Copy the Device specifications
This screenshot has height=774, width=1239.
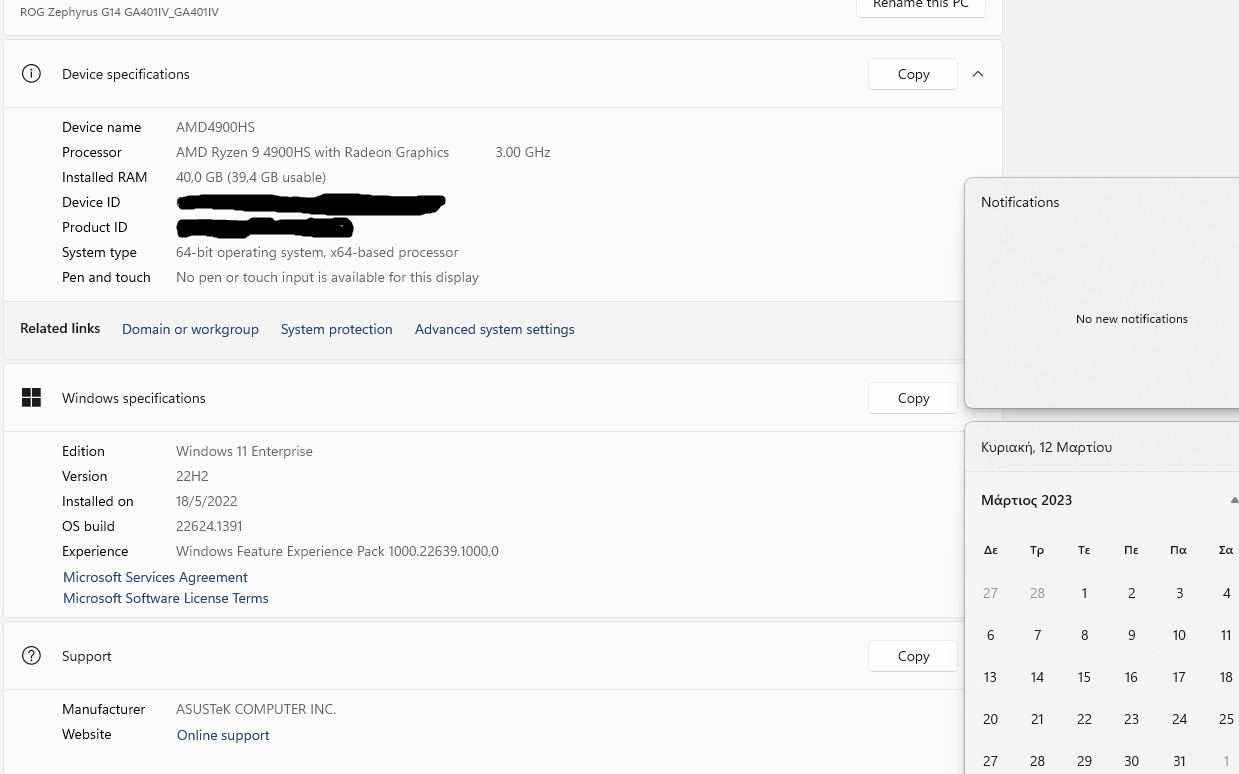913,74
